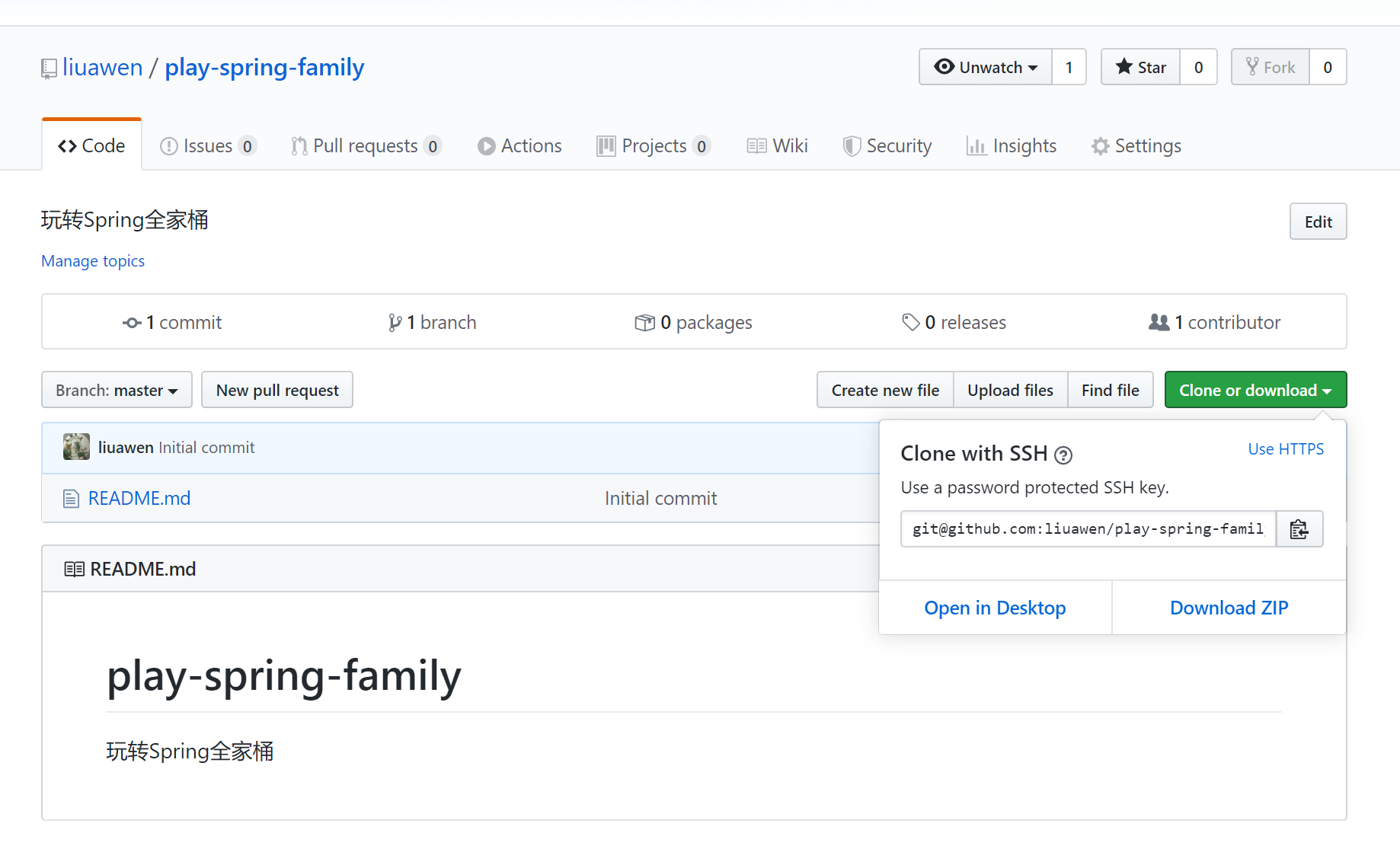The image size is (1400, 849).
Task: Click the Manage topics link
Action: (93, 261)
